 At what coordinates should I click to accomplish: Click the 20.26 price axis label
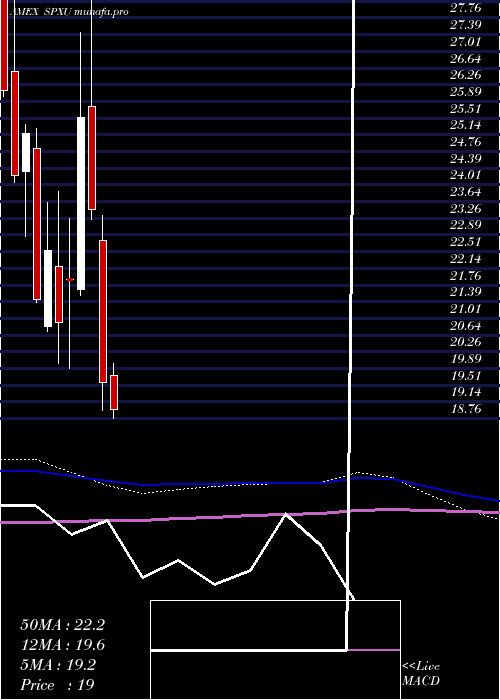[x=466, y=342]
